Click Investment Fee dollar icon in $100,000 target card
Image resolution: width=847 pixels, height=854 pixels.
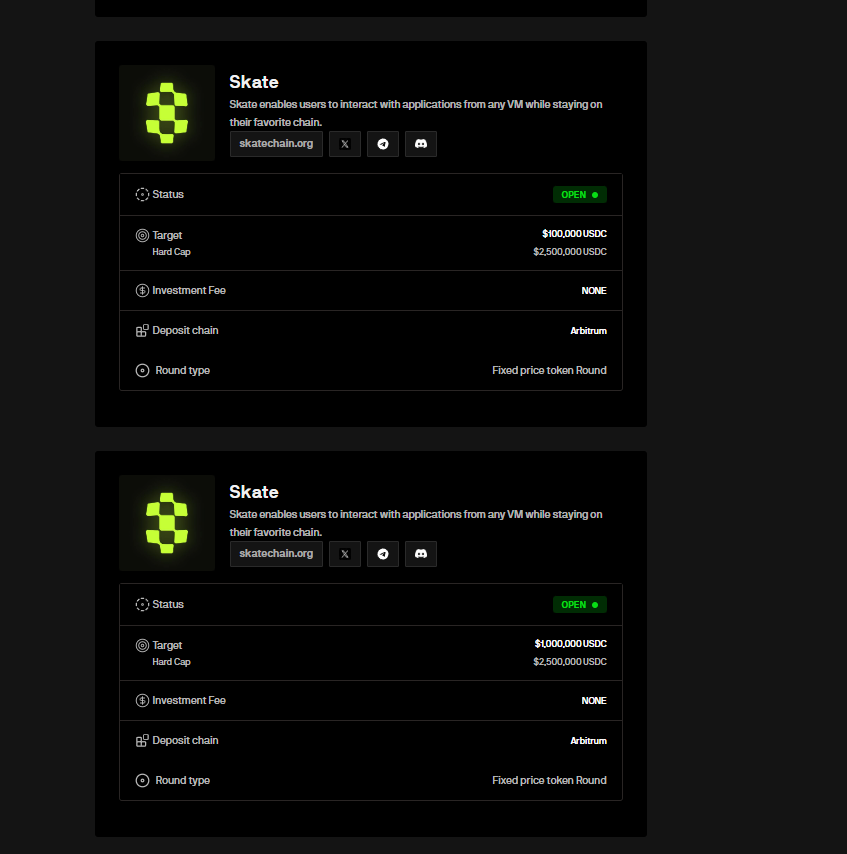point(142,290)
